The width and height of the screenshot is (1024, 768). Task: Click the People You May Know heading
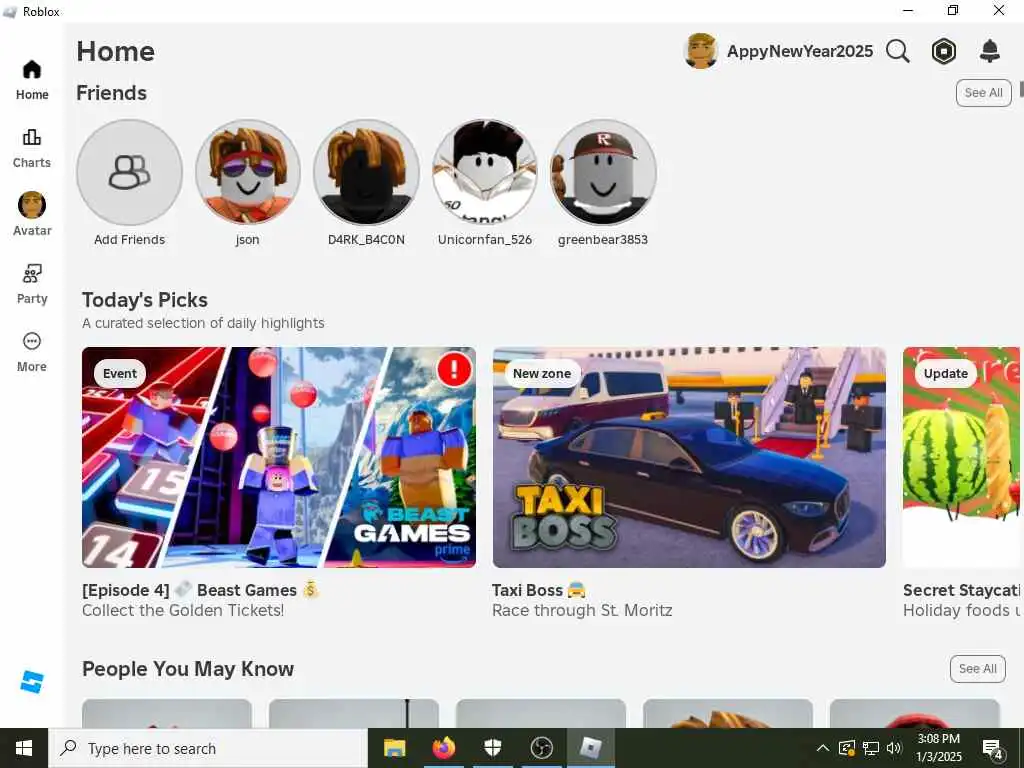[x=188, y=669]
